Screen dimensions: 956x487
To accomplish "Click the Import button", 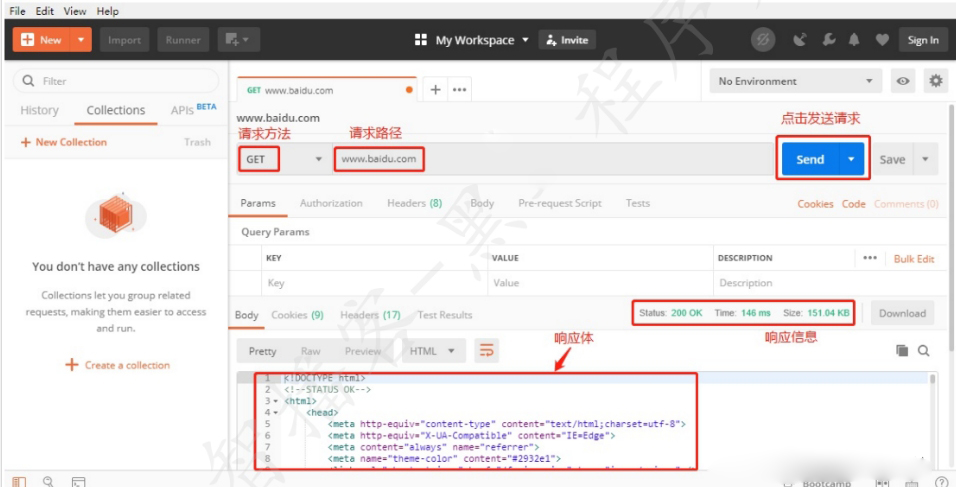I will [x=124, y=40].
